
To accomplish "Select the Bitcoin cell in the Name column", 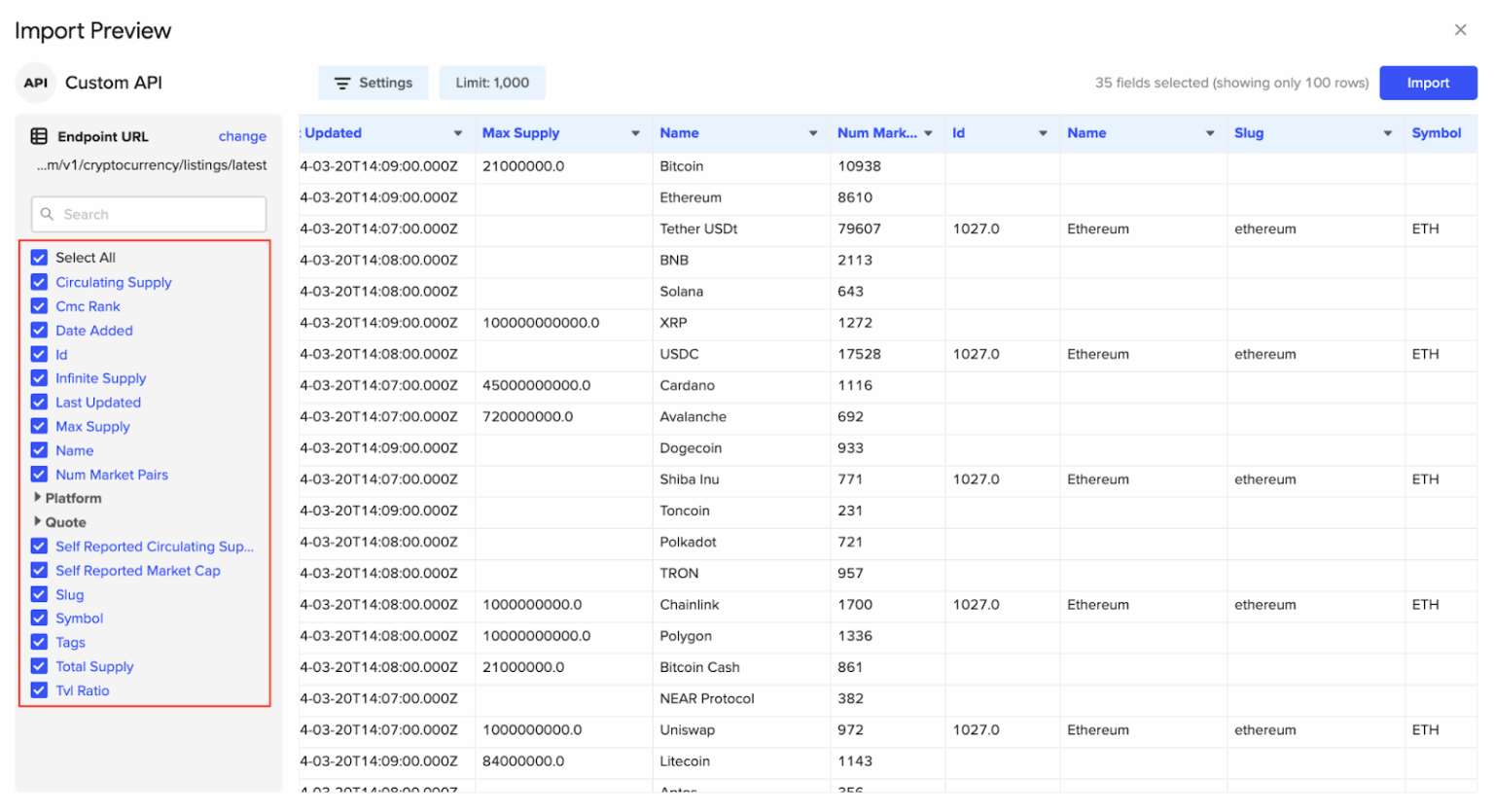I will tap(682, 166).
